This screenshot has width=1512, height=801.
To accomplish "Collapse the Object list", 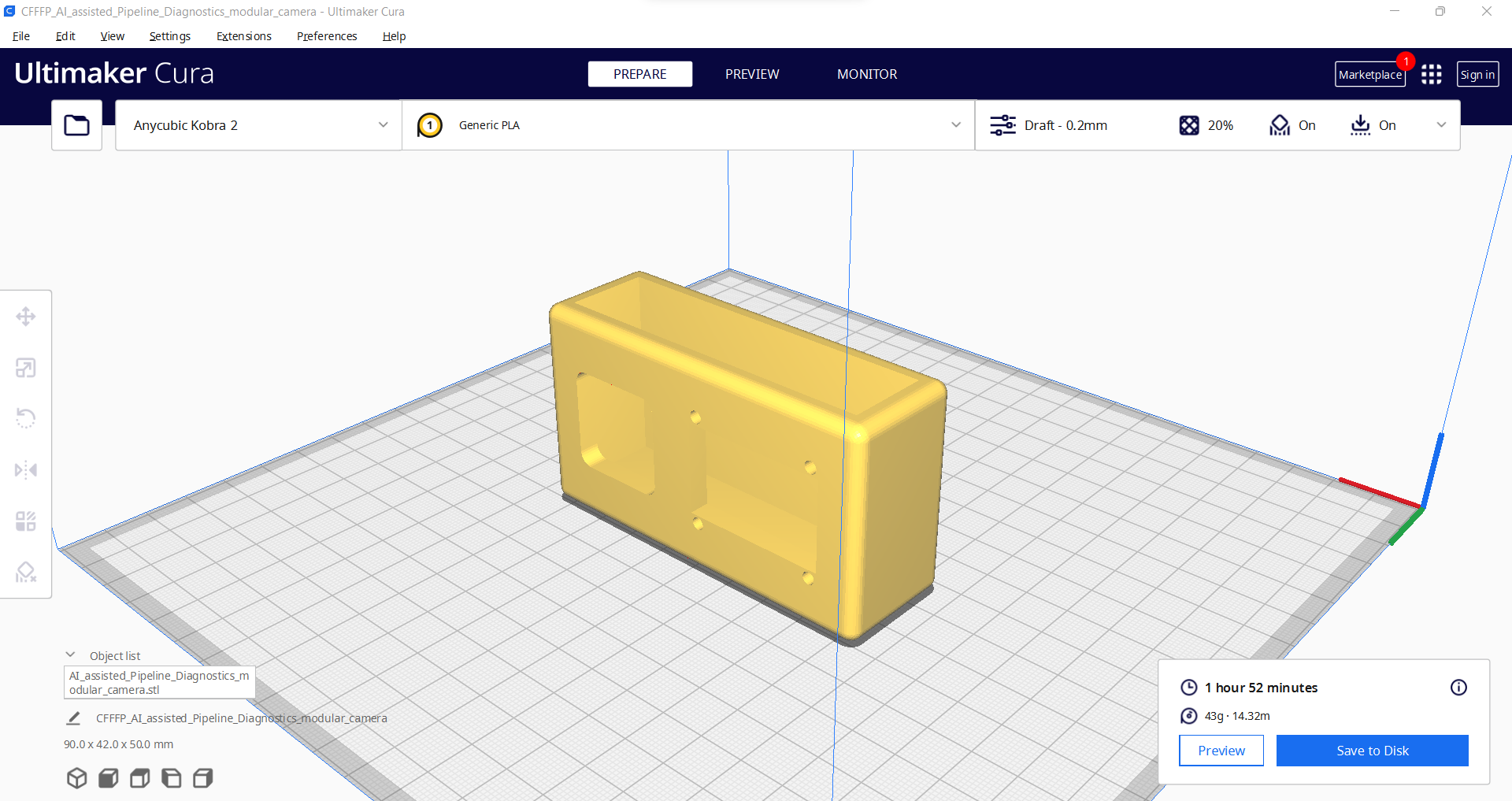I will (x=70, y=655).
